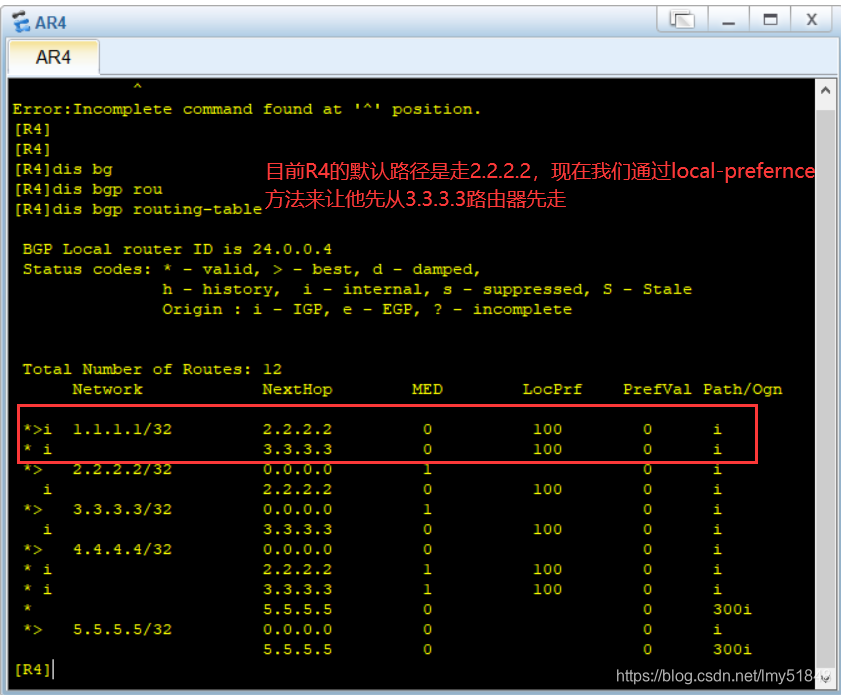
Task: Click 'Total Number of Routes: 12'
Action: [x=152, y=369]
